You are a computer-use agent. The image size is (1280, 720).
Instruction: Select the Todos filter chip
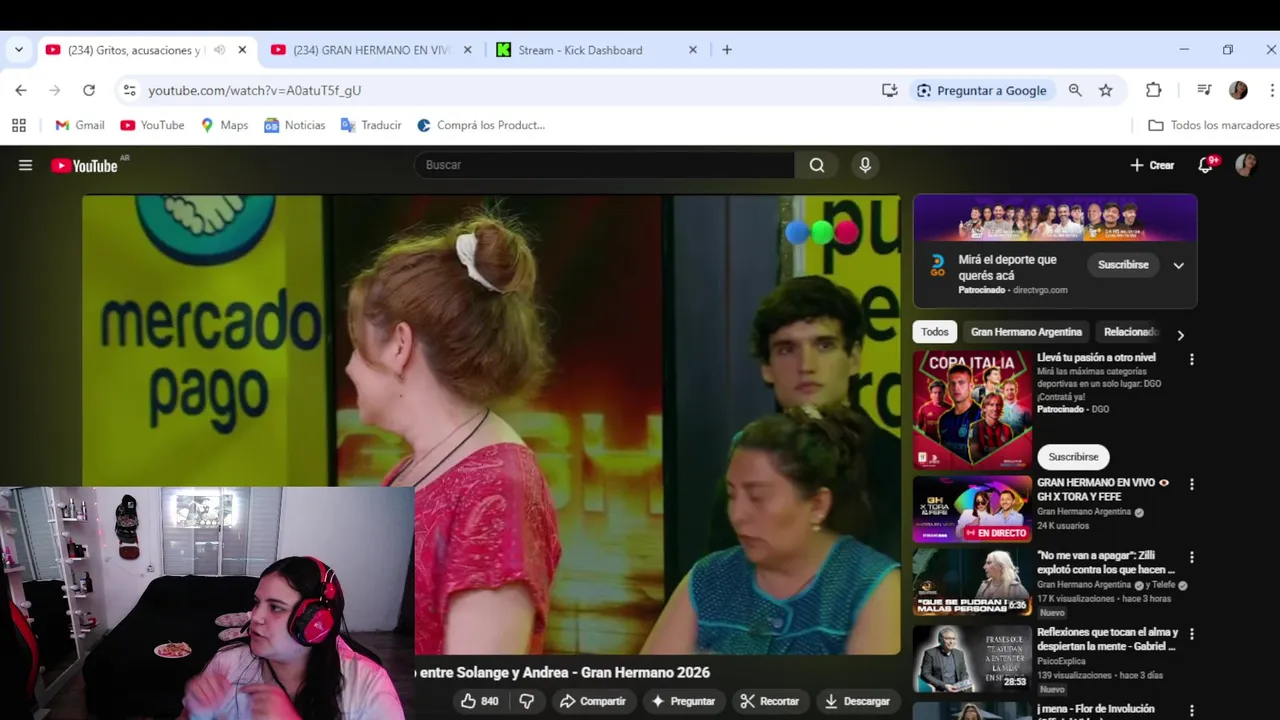934,332
